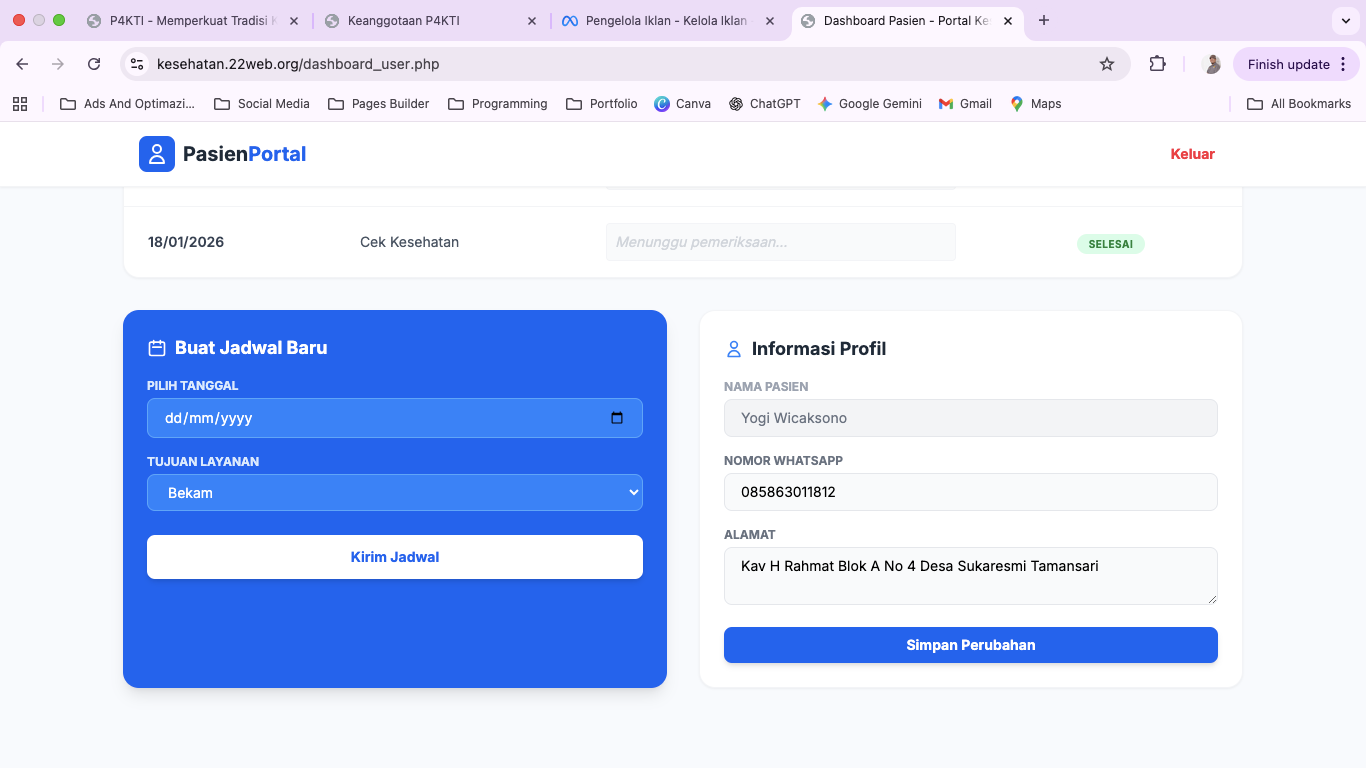Expand the tab search chevron

1345,20
